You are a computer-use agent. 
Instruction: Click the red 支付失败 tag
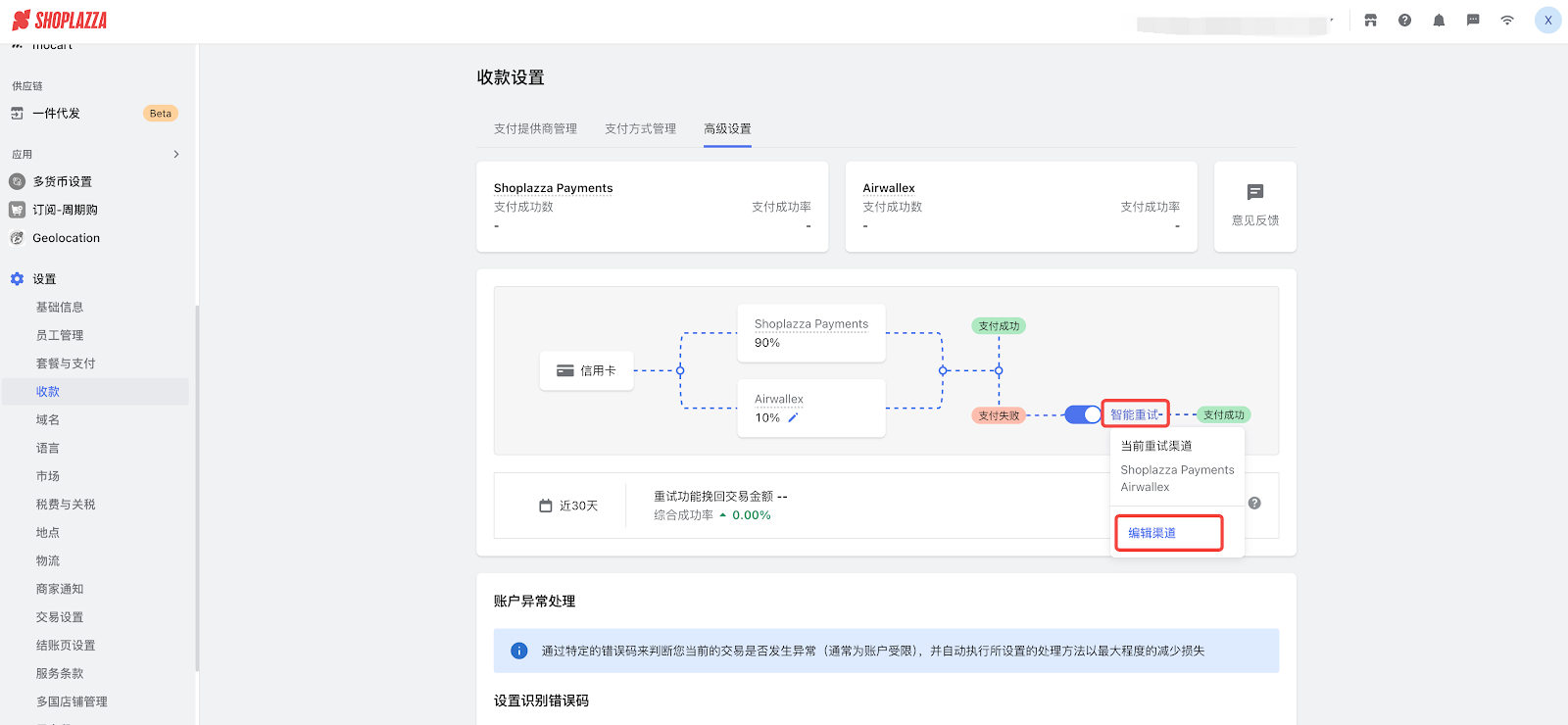(999, 415)
